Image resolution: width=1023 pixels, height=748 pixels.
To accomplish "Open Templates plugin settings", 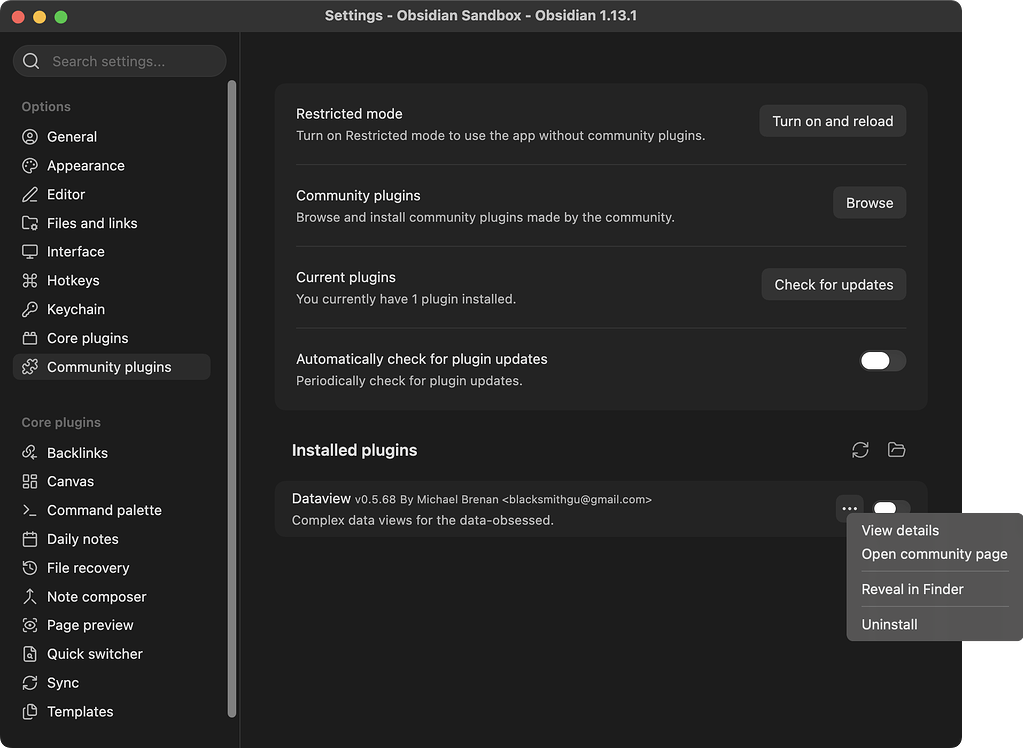I will (x=112, y=711).
